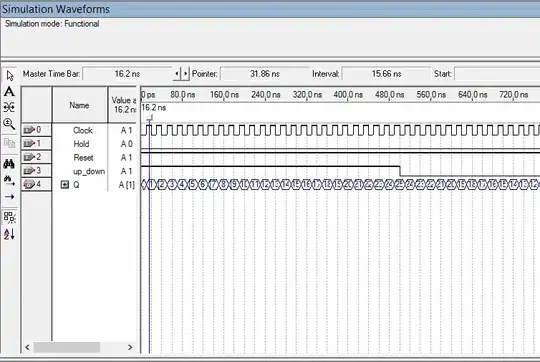Toggle the snap to grid icon
Image resolution: width=540 pixels, height=362 pixels.
tap(9, 217)
